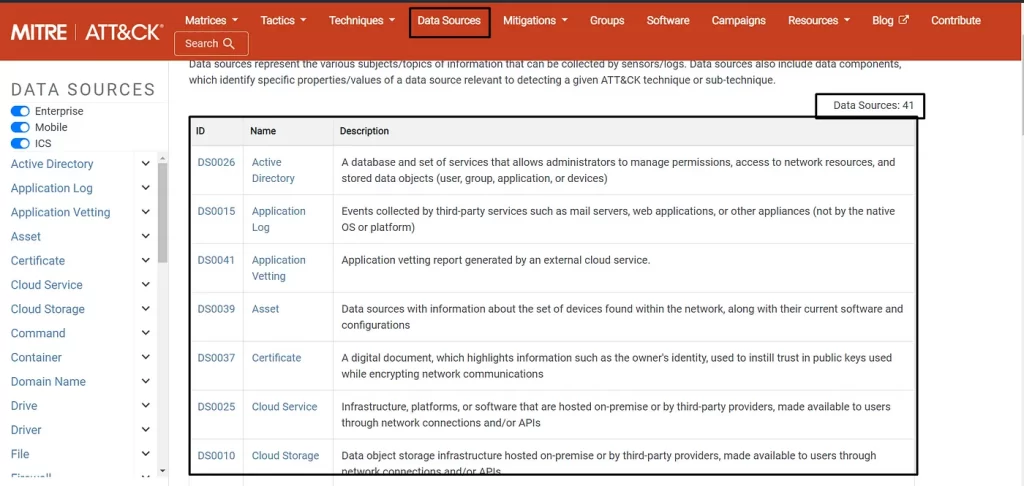Open Container in the sidebar list
Image resolution: width=1024 pixels, height=486 pixels.
coord(36,357)
